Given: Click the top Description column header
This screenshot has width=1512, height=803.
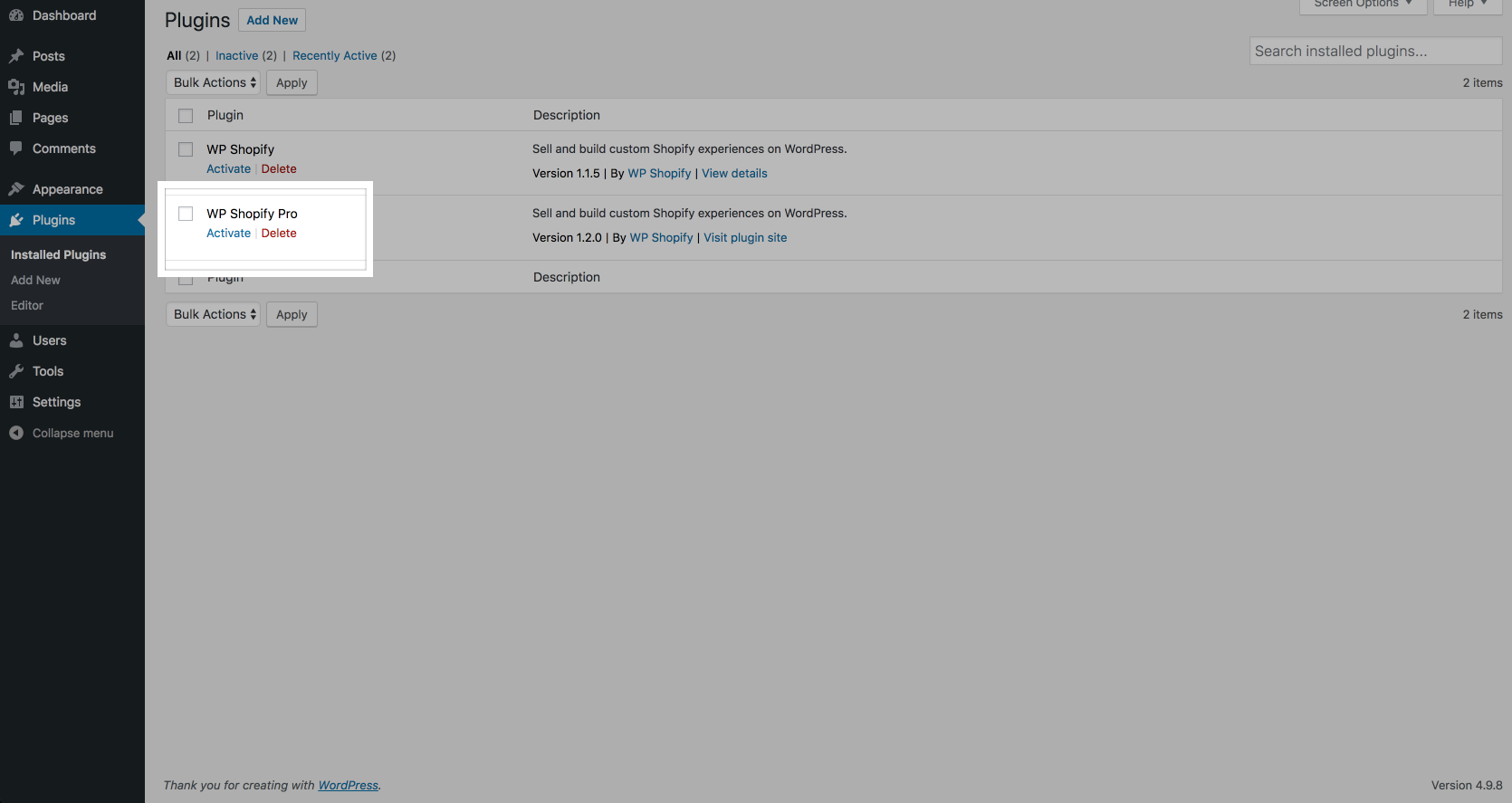Looking at the screenshot, I should tap(567, 115).
